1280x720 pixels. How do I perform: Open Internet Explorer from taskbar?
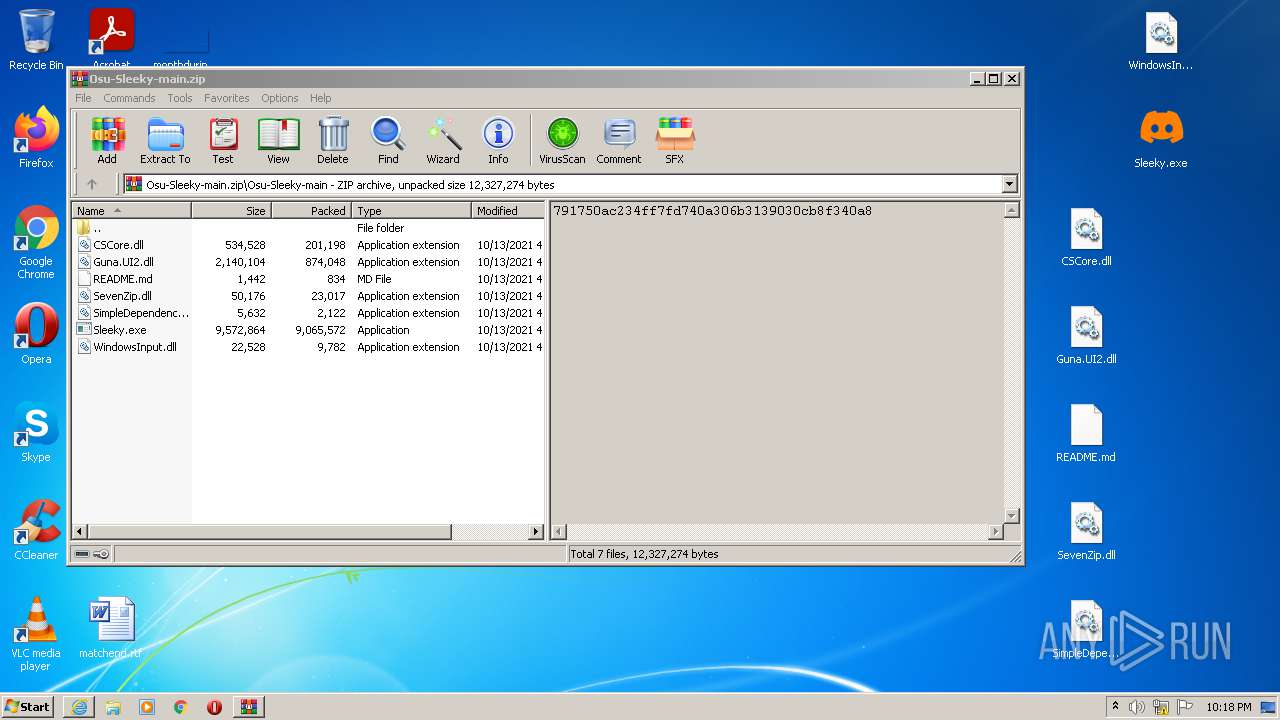[x=79, y=706]
